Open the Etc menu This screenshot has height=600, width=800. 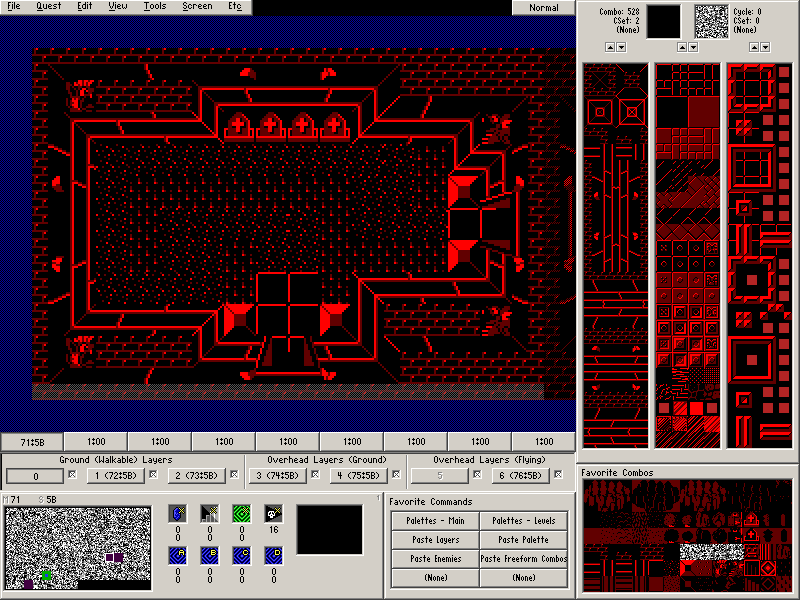(x=235, y=6)
